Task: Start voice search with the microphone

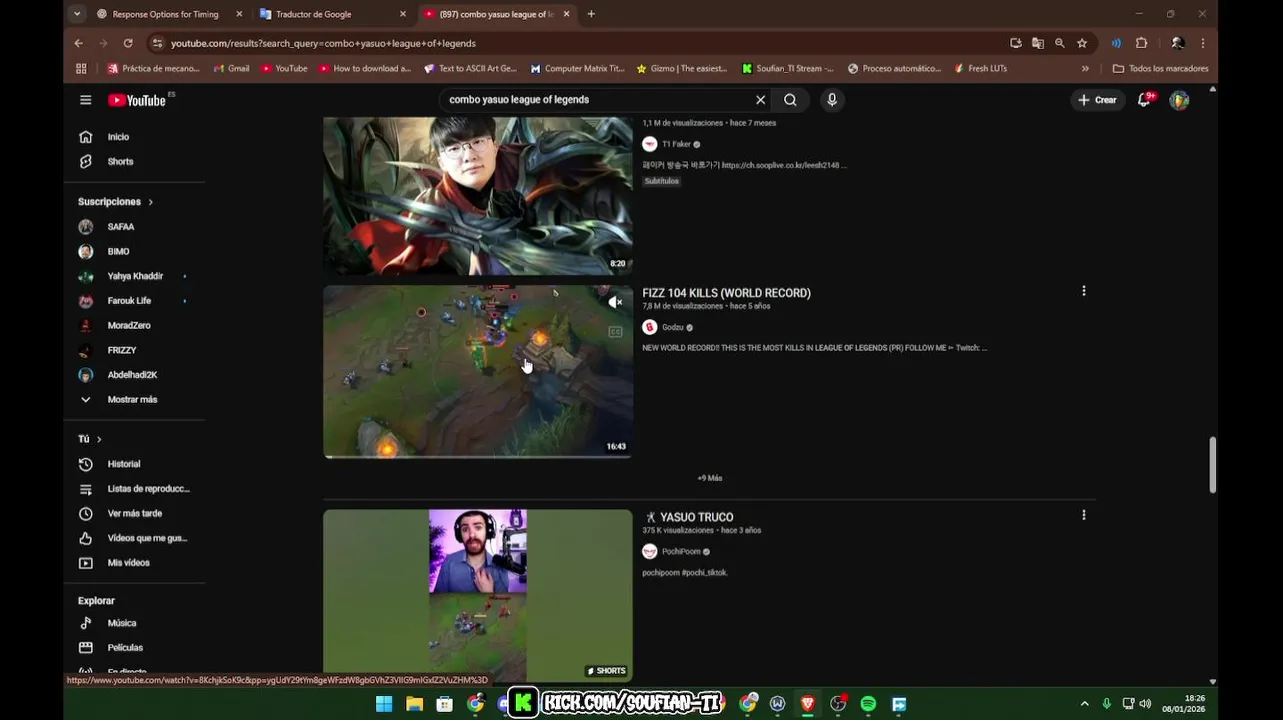Action: pyautogui.click(x=831, y=100)
